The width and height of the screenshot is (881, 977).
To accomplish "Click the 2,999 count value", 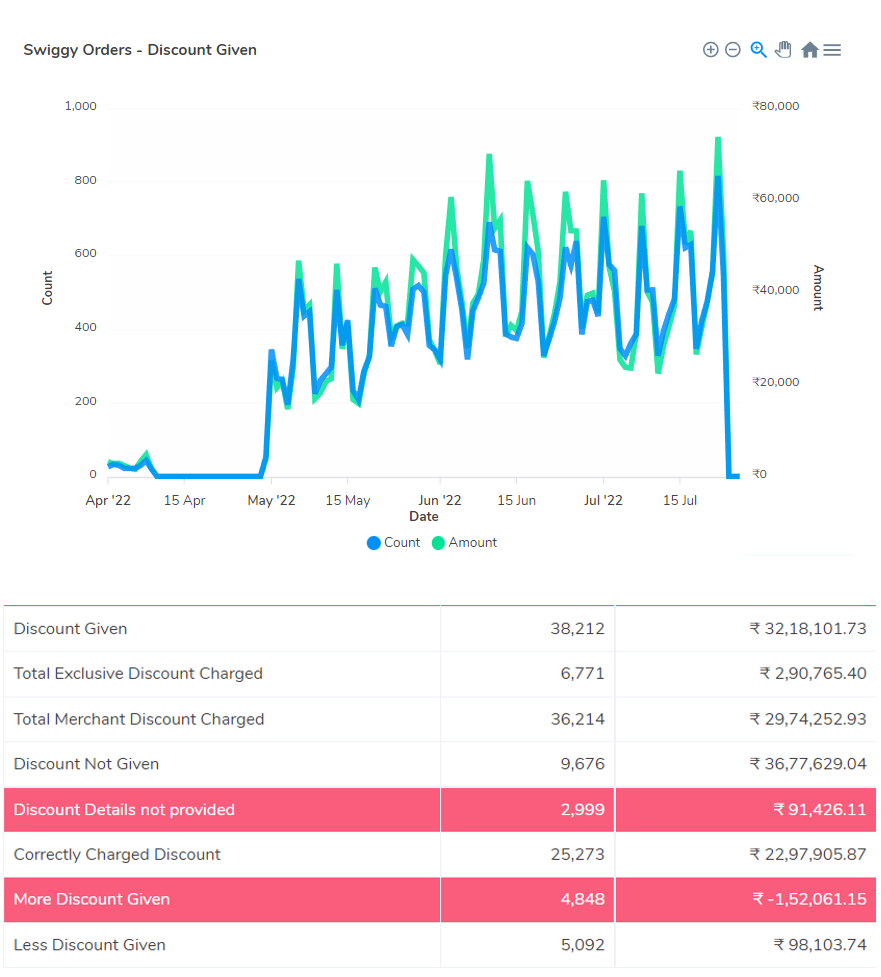I will (583, 809).
